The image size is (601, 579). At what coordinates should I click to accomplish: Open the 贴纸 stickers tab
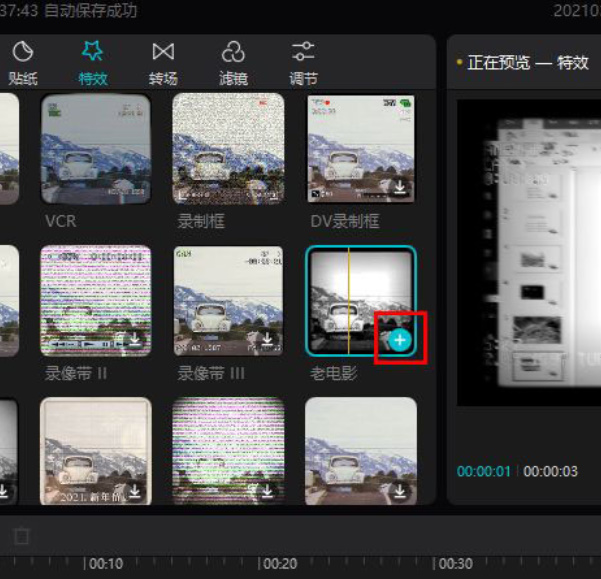point(23,63)
